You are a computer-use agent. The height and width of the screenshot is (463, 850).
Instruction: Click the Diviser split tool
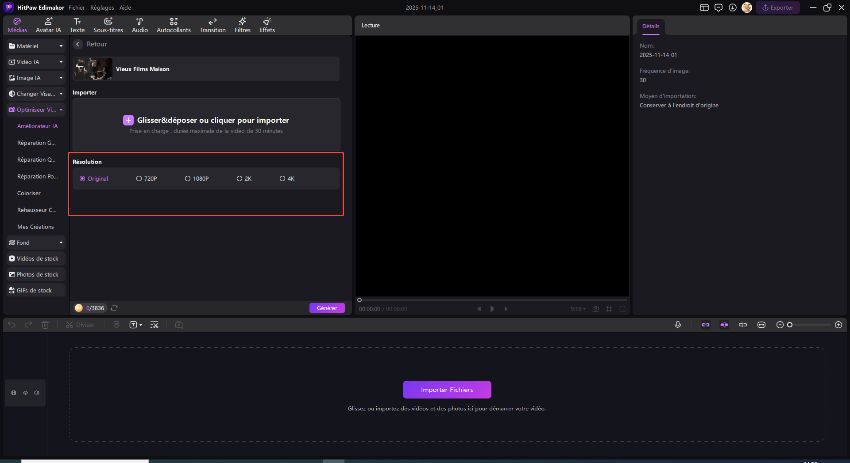(x=80, y=325)
